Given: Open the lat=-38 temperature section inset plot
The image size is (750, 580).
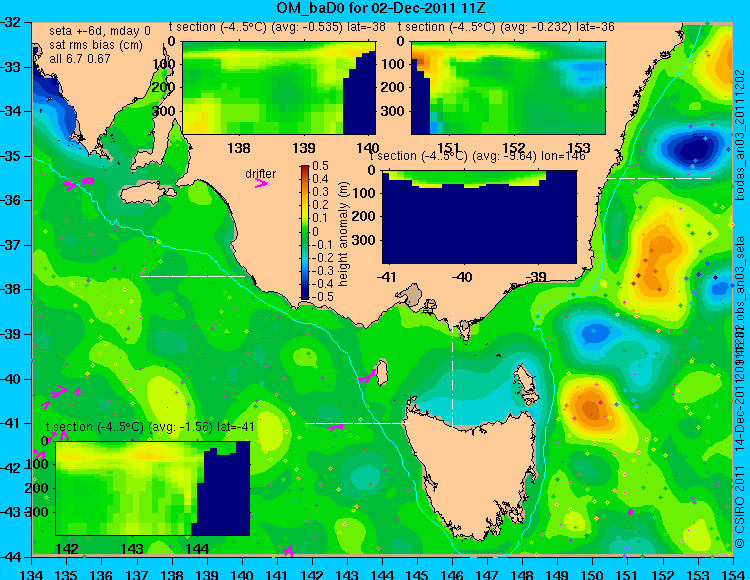Looking at the screenshot, I should pos(279,88).
